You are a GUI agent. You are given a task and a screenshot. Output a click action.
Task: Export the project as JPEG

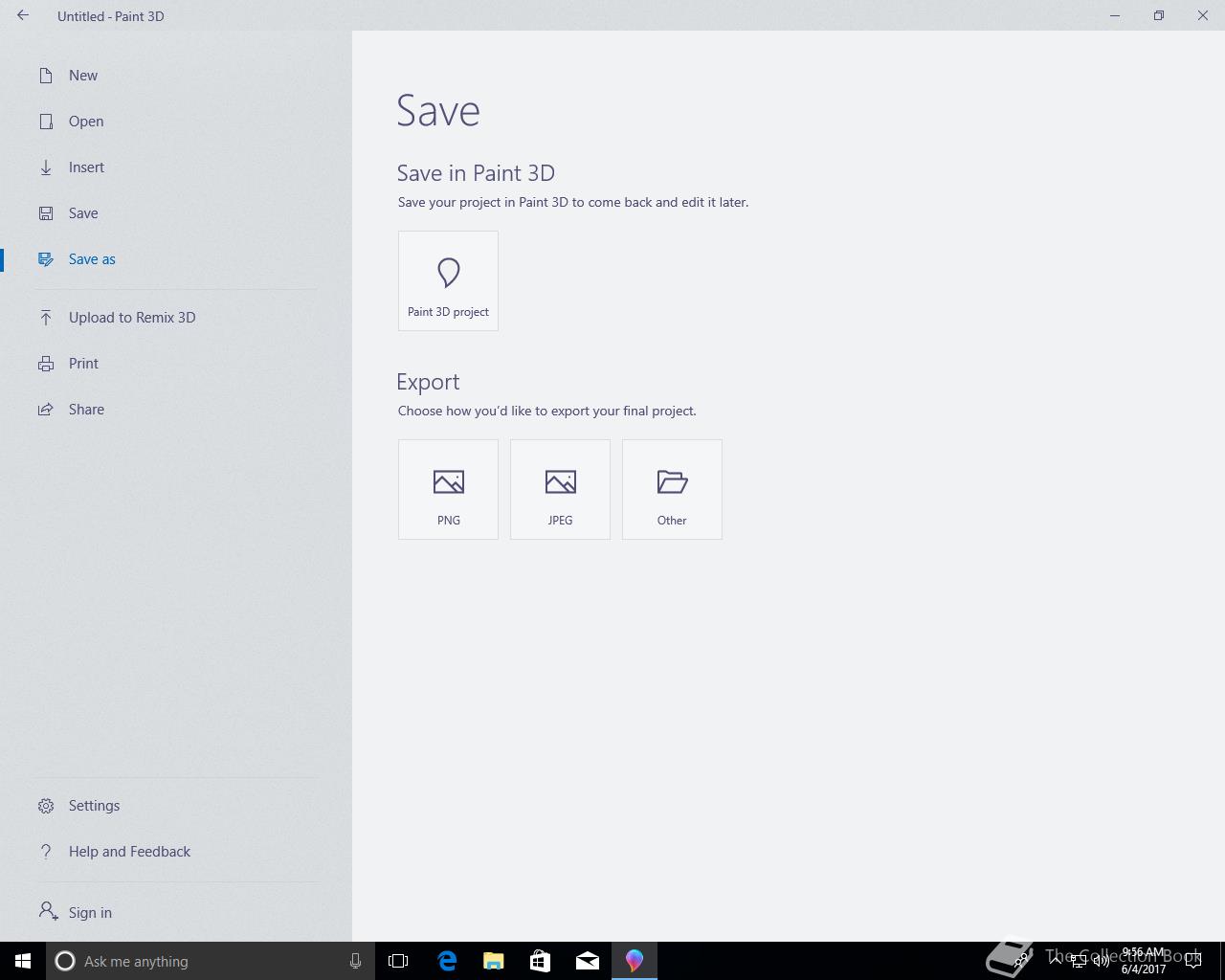560,489
